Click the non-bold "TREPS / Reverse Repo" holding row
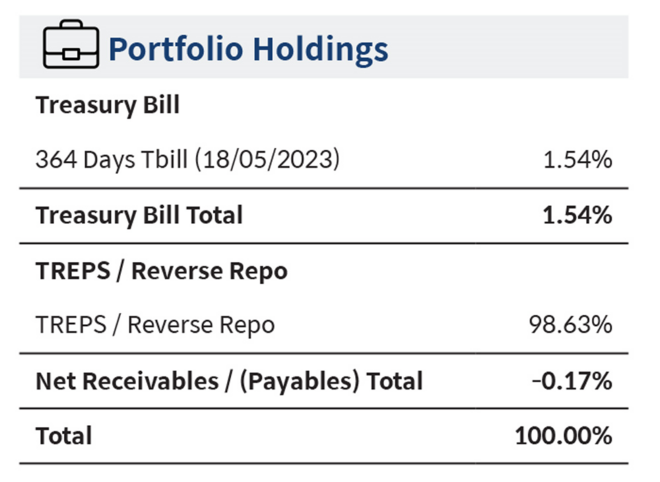The width and height of the screenshot is (660, 482). (154, 325)
